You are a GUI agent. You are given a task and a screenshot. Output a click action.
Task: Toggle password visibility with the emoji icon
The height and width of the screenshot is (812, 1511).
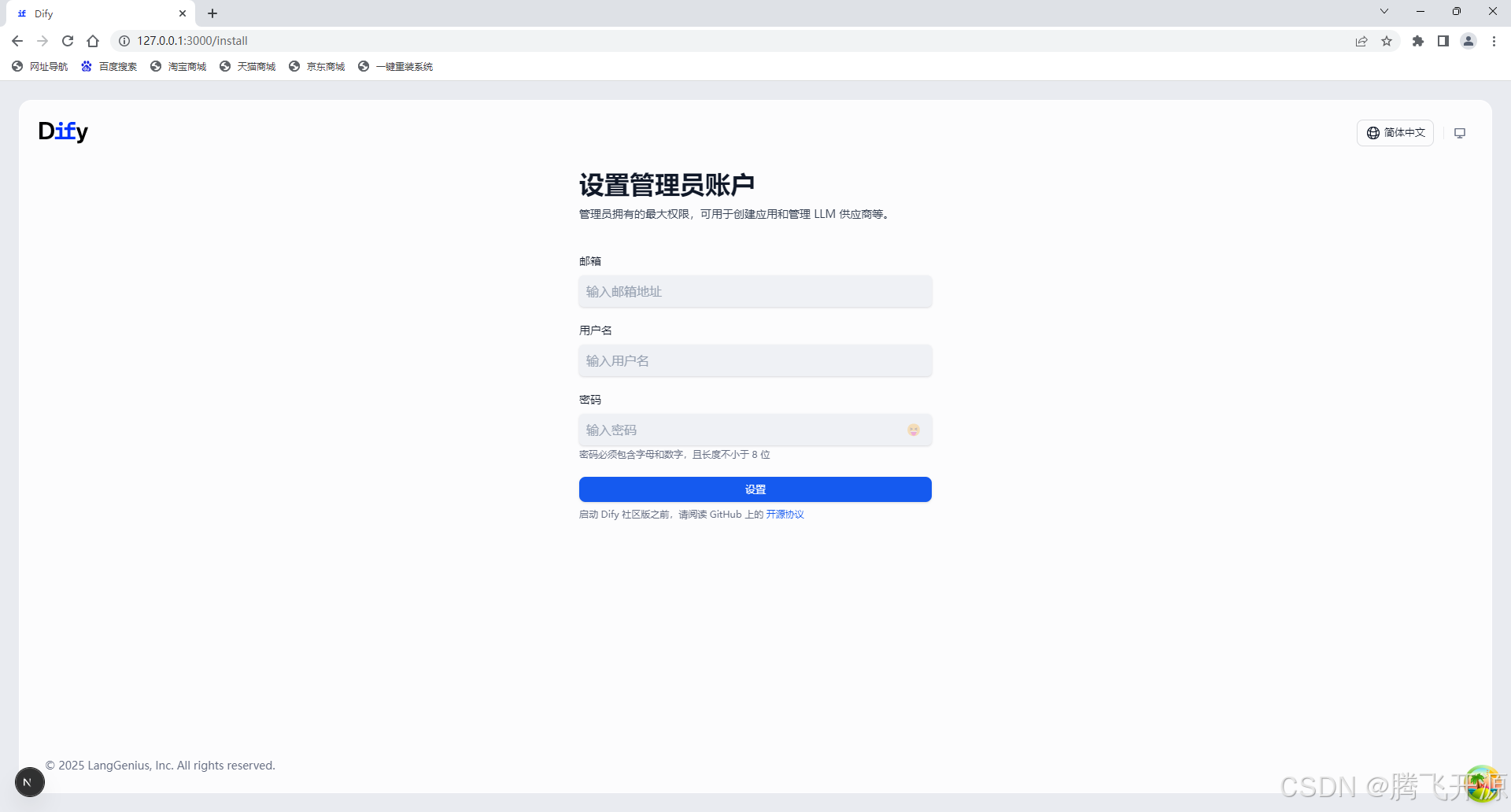click(x=913, y=430)
